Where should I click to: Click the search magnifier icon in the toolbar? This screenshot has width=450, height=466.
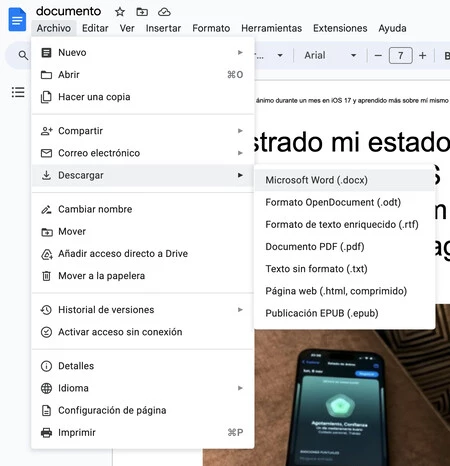pyautogui.click(x=23, y=55)
